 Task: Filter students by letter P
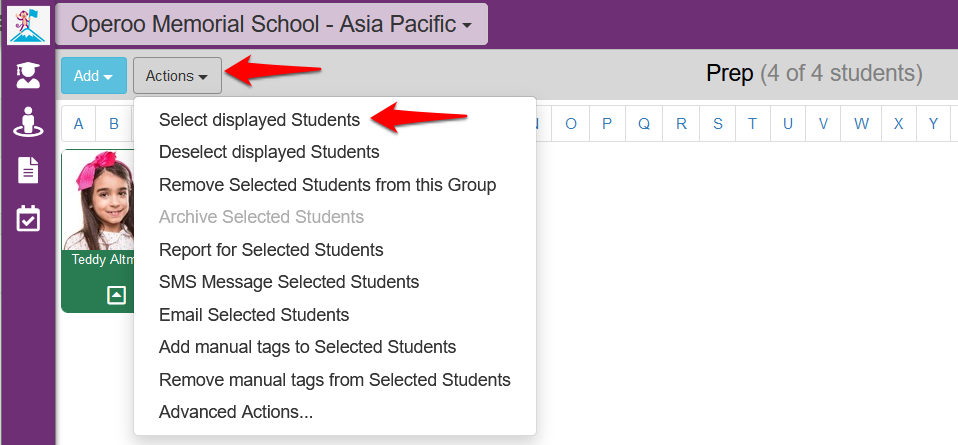coord(607,123)
